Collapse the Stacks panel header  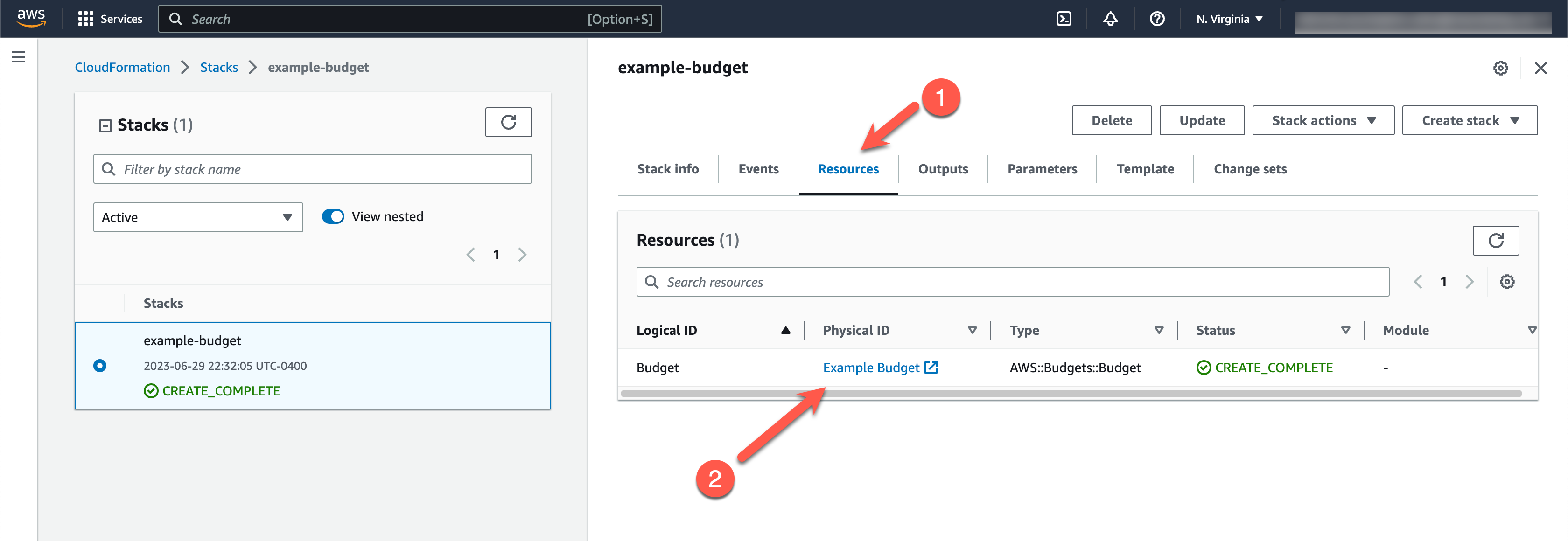click(x=105, y=126)
